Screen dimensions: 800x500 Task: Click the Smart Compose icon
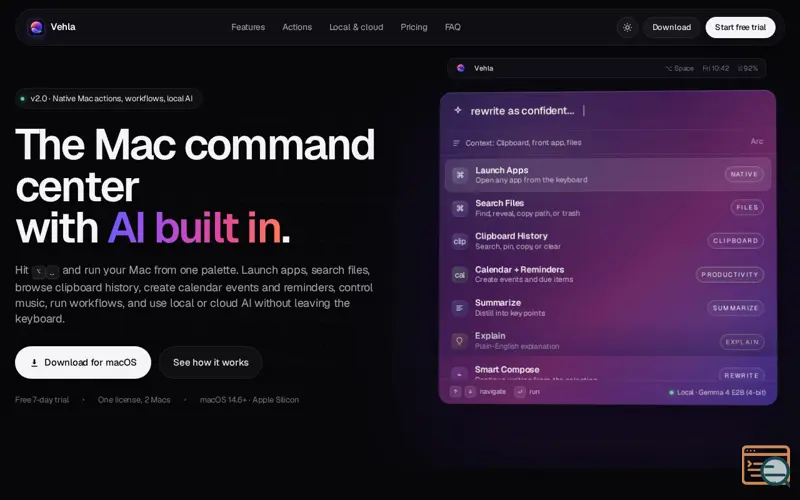pos(460,373)
